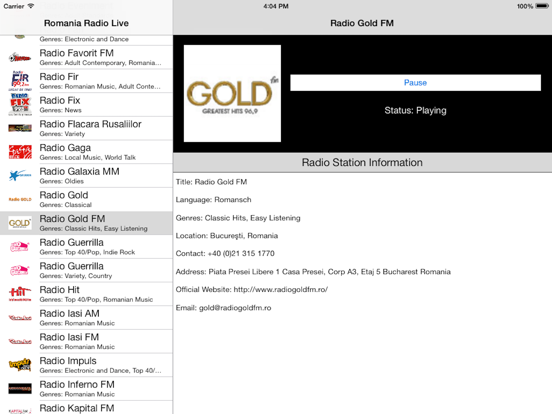Click the Radio Galaxia MM star logo
The image size is (552, 414).
[20, 175]
